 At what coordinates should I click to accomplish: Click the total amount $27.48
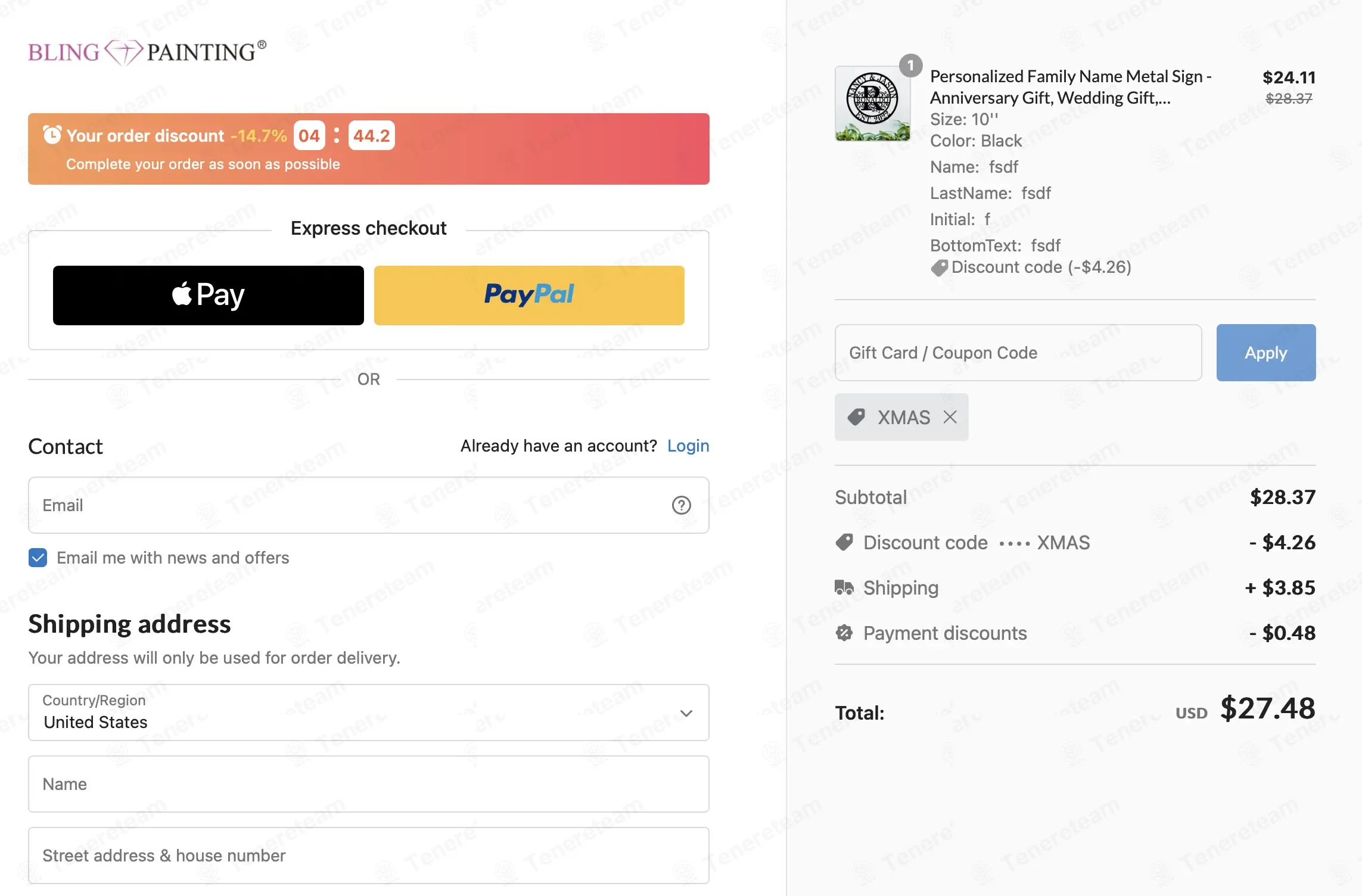(x=1268, y=708)
